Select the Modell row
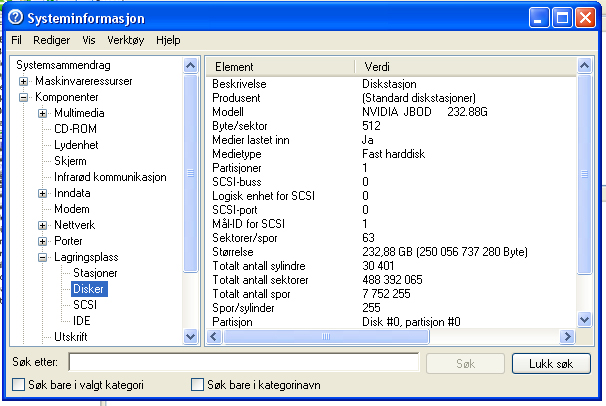606x406 pixels. tap(391, 112)
